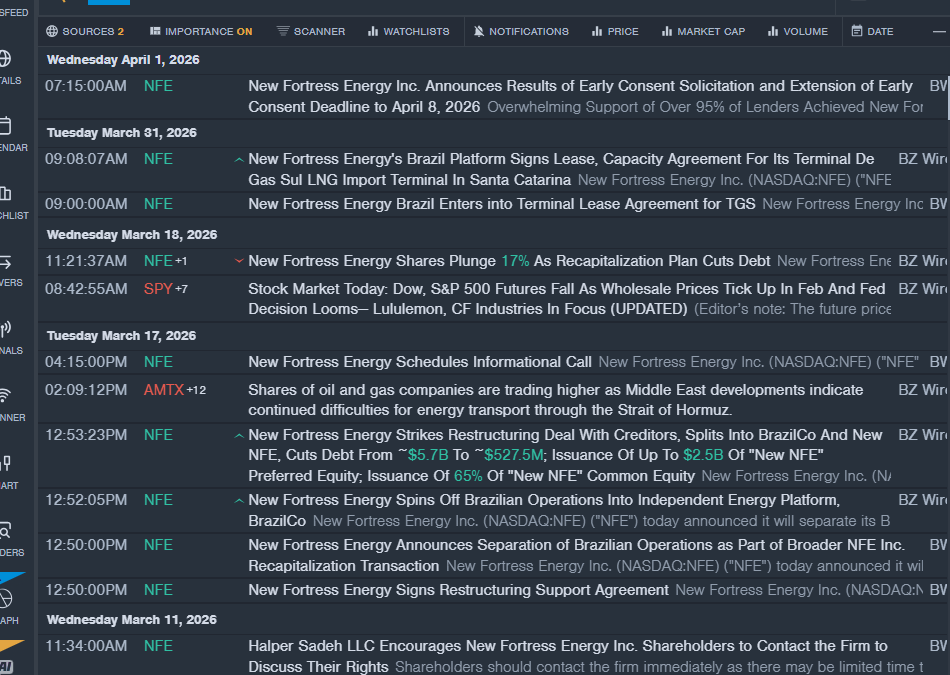950x675 pixels.
Task: Collapse filter bar with minus icon
Action: (939, 32)
